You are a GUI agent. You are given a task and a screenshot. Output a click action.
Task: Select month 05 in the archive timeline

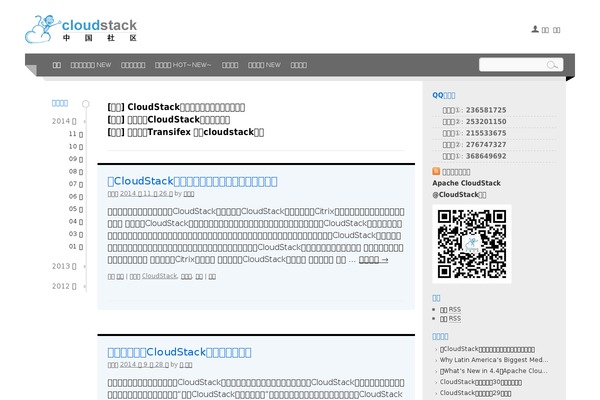click(x=76, y=209)
